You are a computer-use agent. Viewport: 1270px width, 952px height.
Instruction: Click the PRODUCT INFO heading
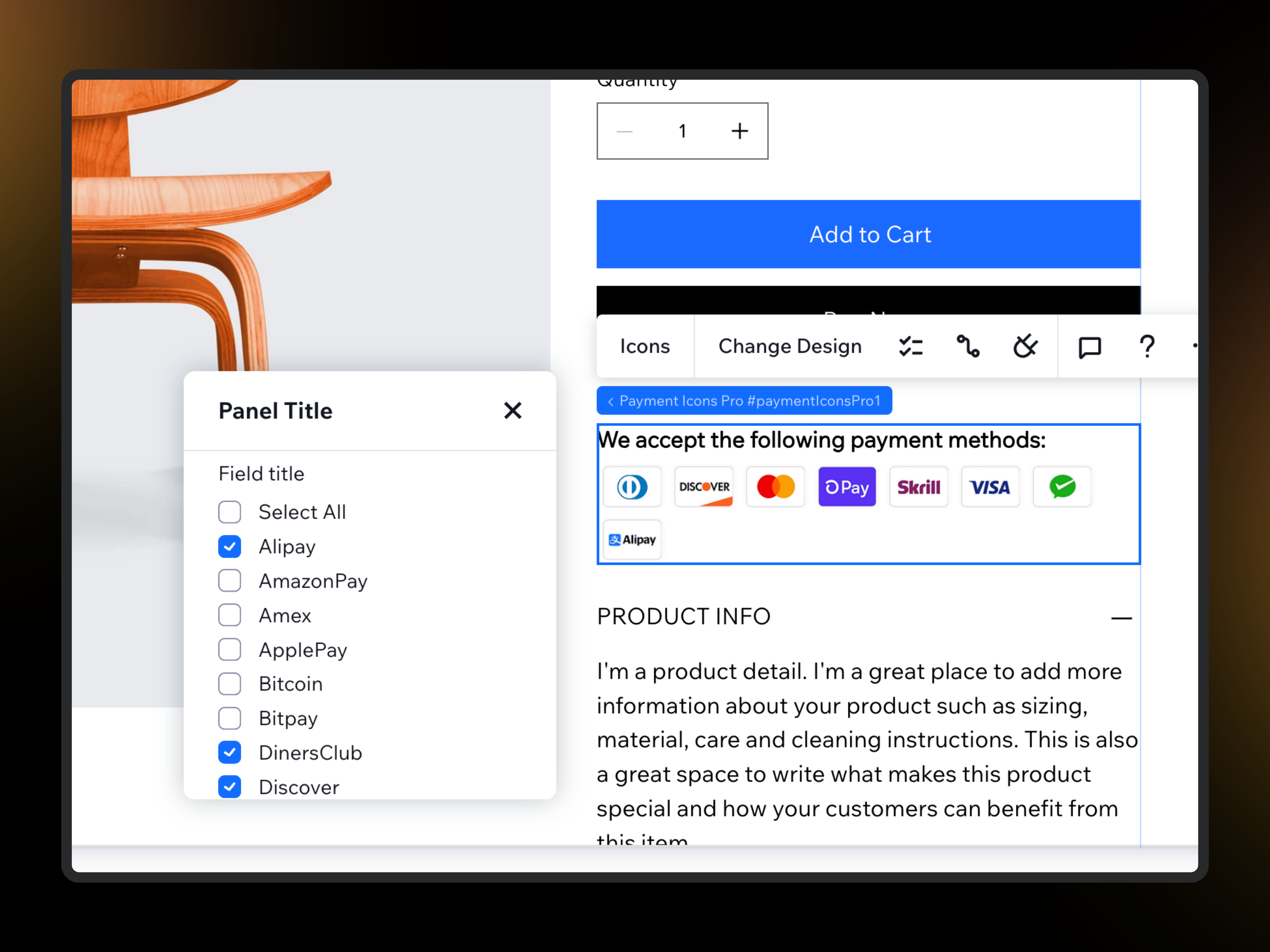[684, 617]
